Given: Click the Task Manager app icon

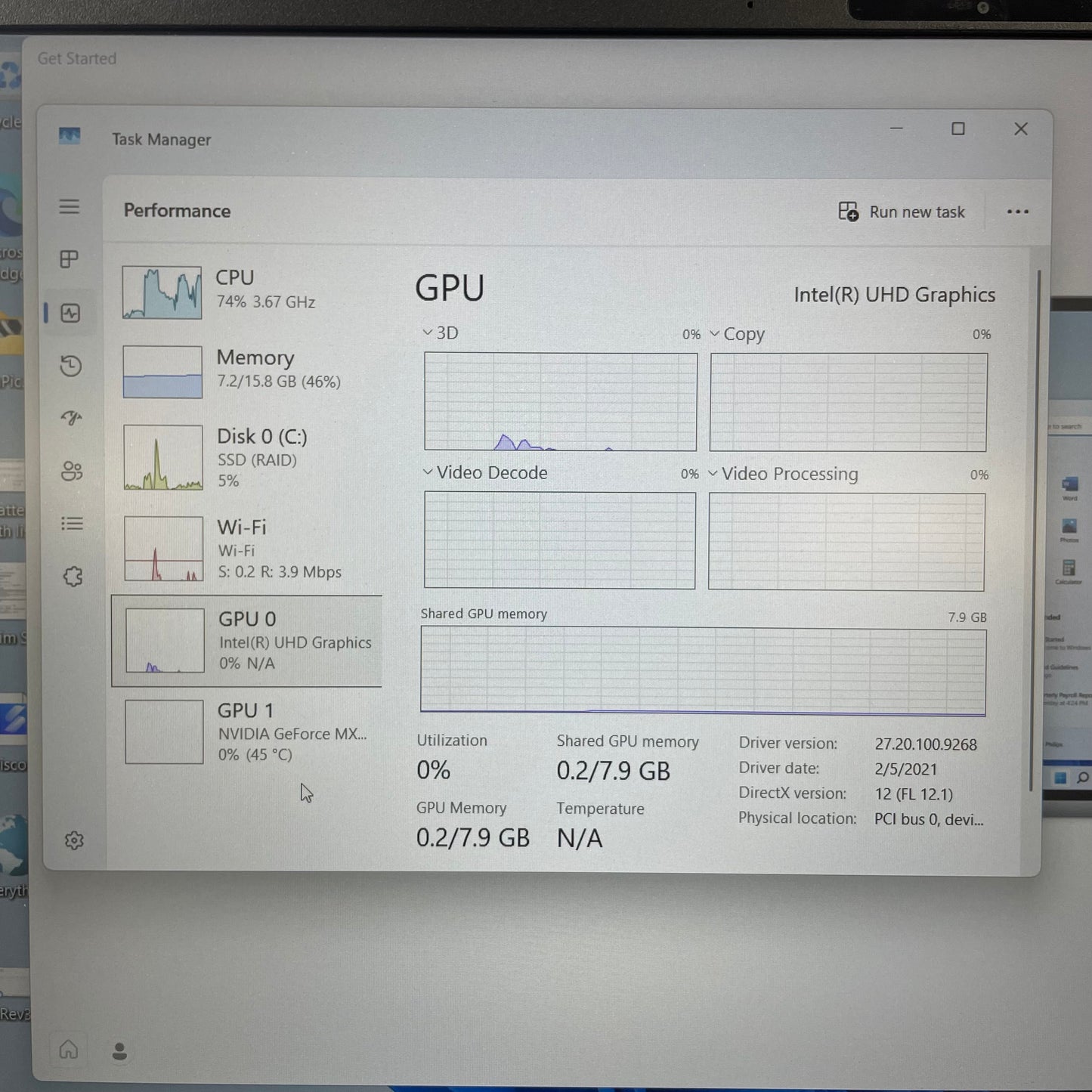Looking at the screenshot, I should (x=70, y=136).
